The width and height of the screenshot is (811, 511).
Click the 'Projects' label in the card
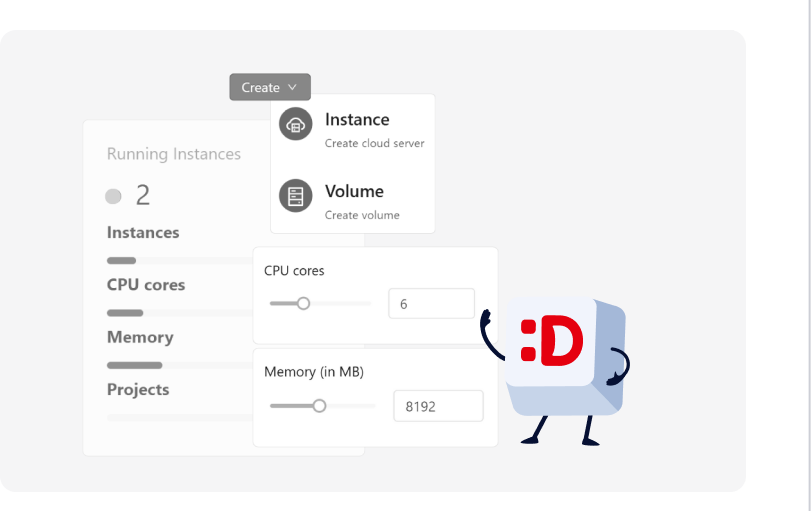click(x=138, y=389)
